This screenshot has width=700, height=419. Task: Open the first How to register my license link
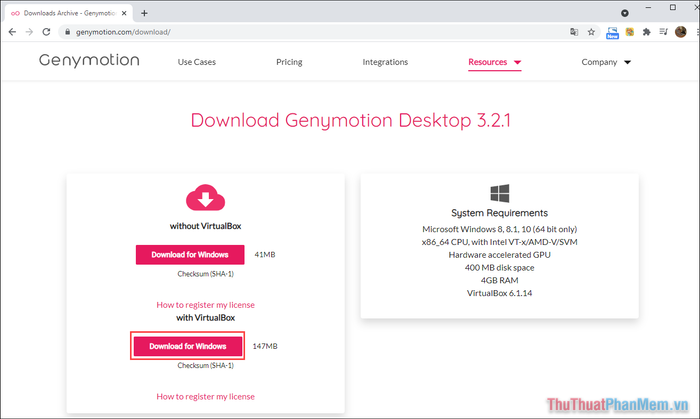pos(205,305)
